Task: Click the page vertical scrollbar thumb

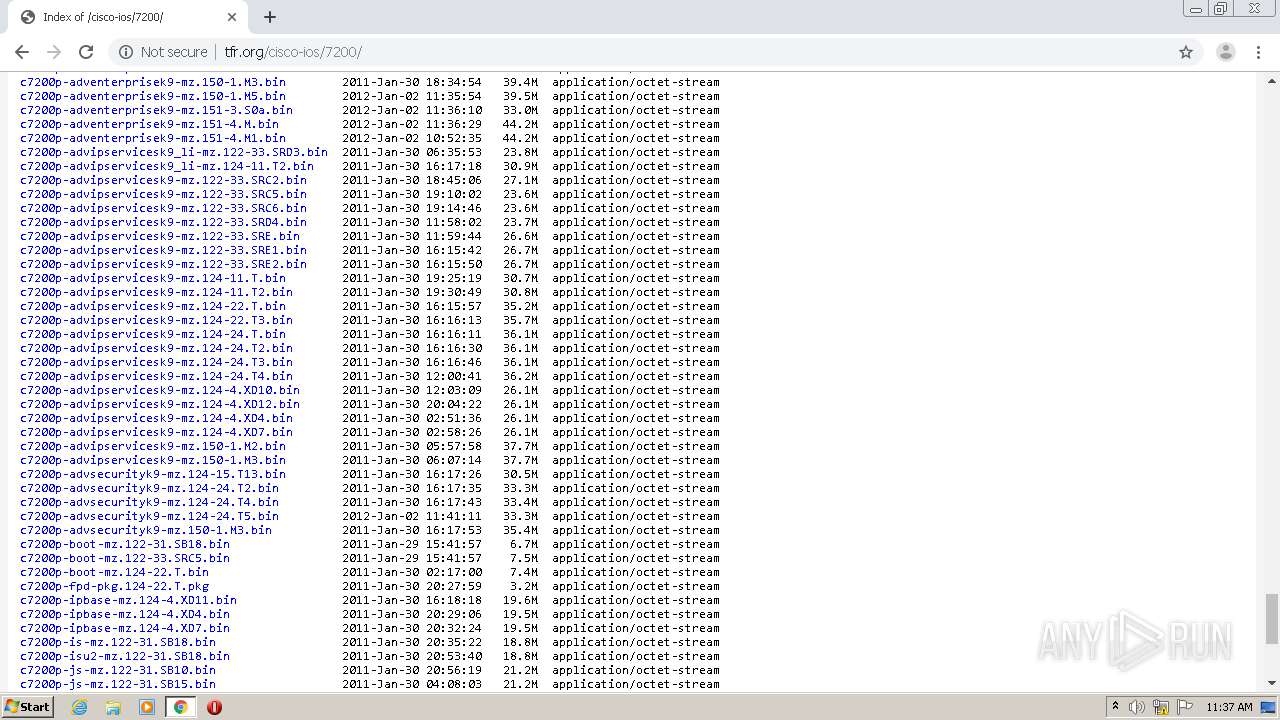Action: [x=1271, y=619]
